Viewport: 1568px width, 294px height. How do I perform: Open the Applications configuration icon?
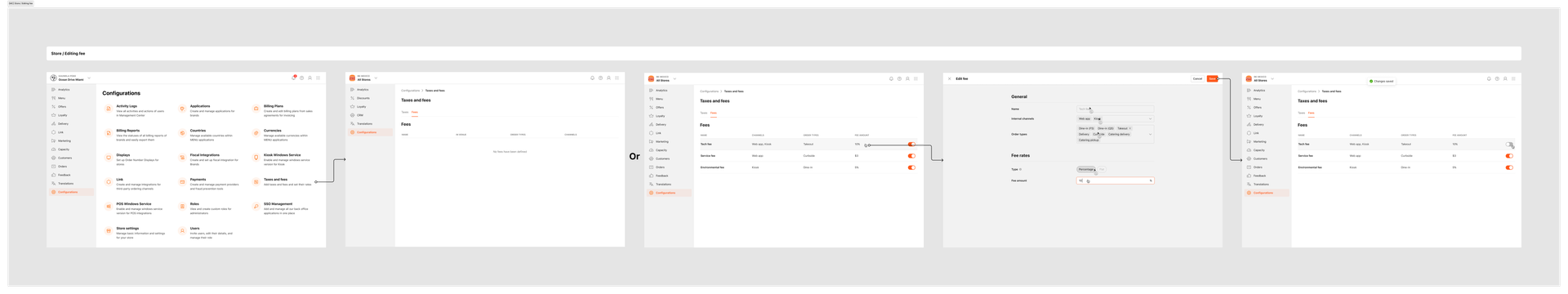[182, 109]
